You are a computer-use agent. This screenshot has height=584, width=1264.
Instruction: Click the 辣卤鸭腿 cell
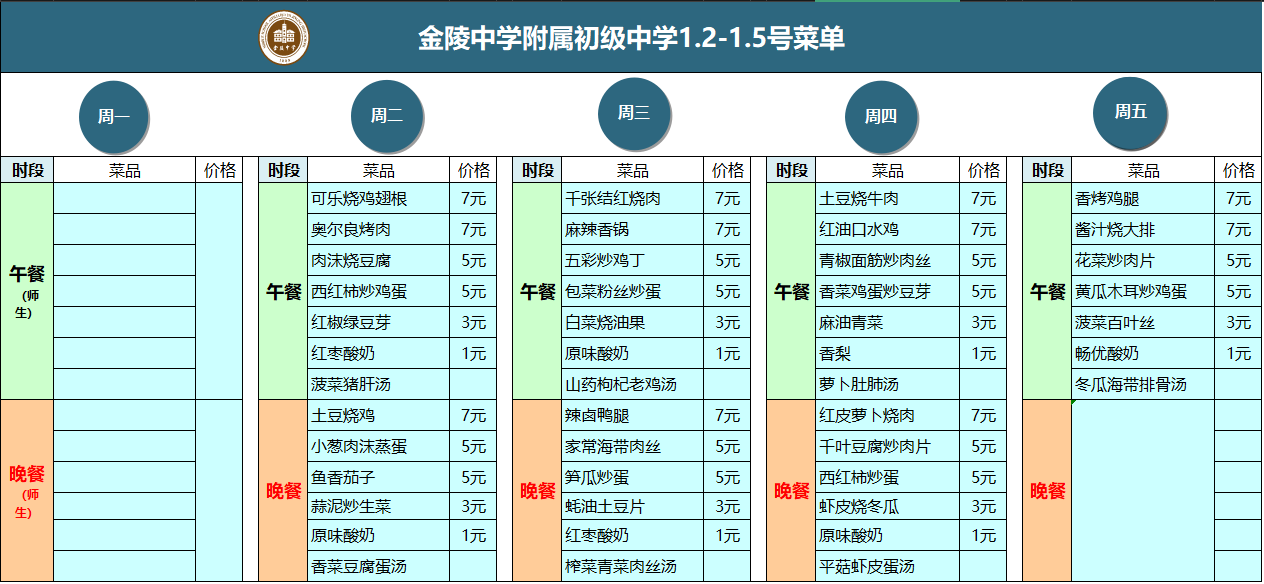633,415
